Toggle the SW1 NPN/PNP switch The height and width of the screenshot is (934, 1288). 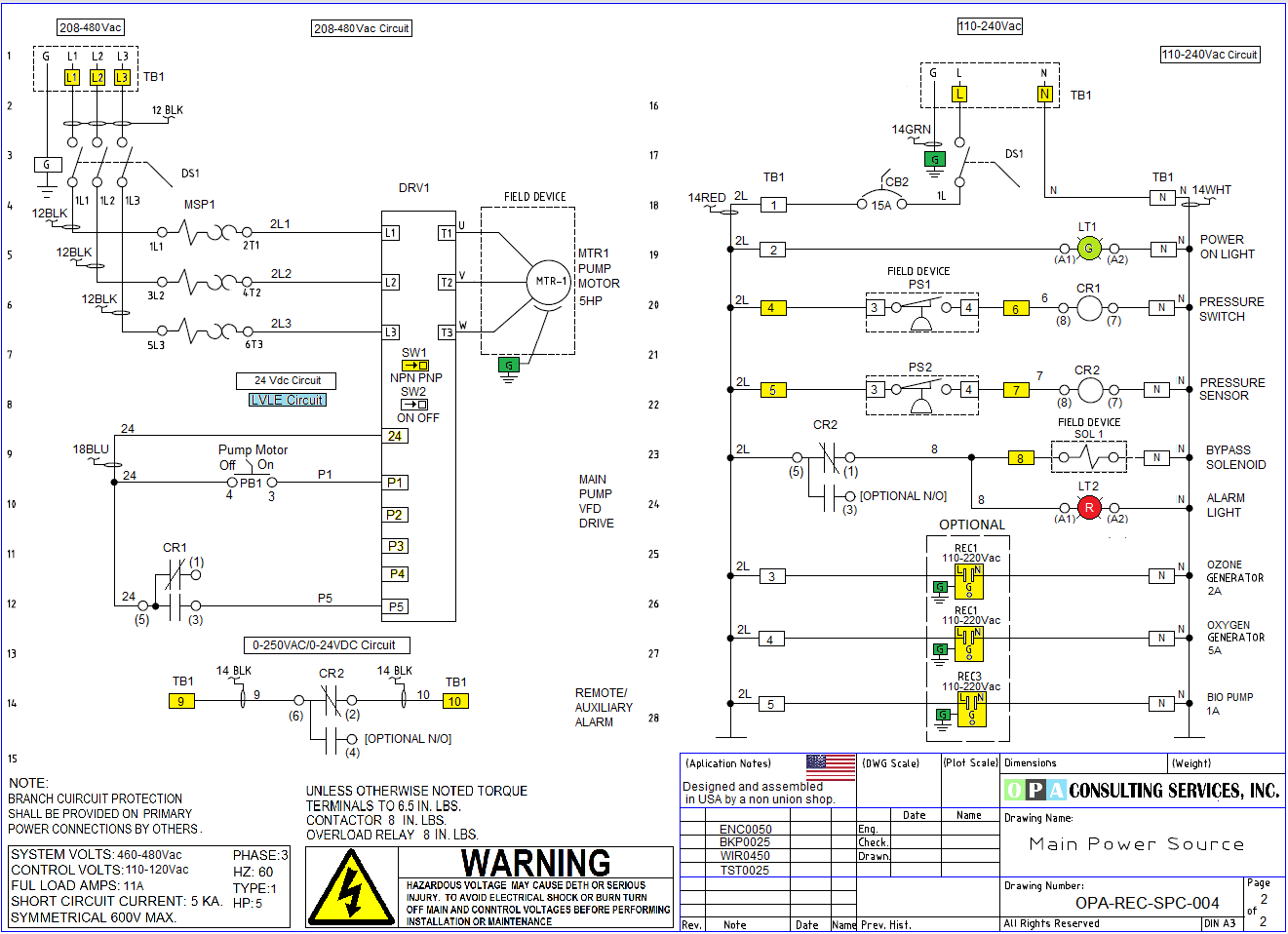pos(415,366)
